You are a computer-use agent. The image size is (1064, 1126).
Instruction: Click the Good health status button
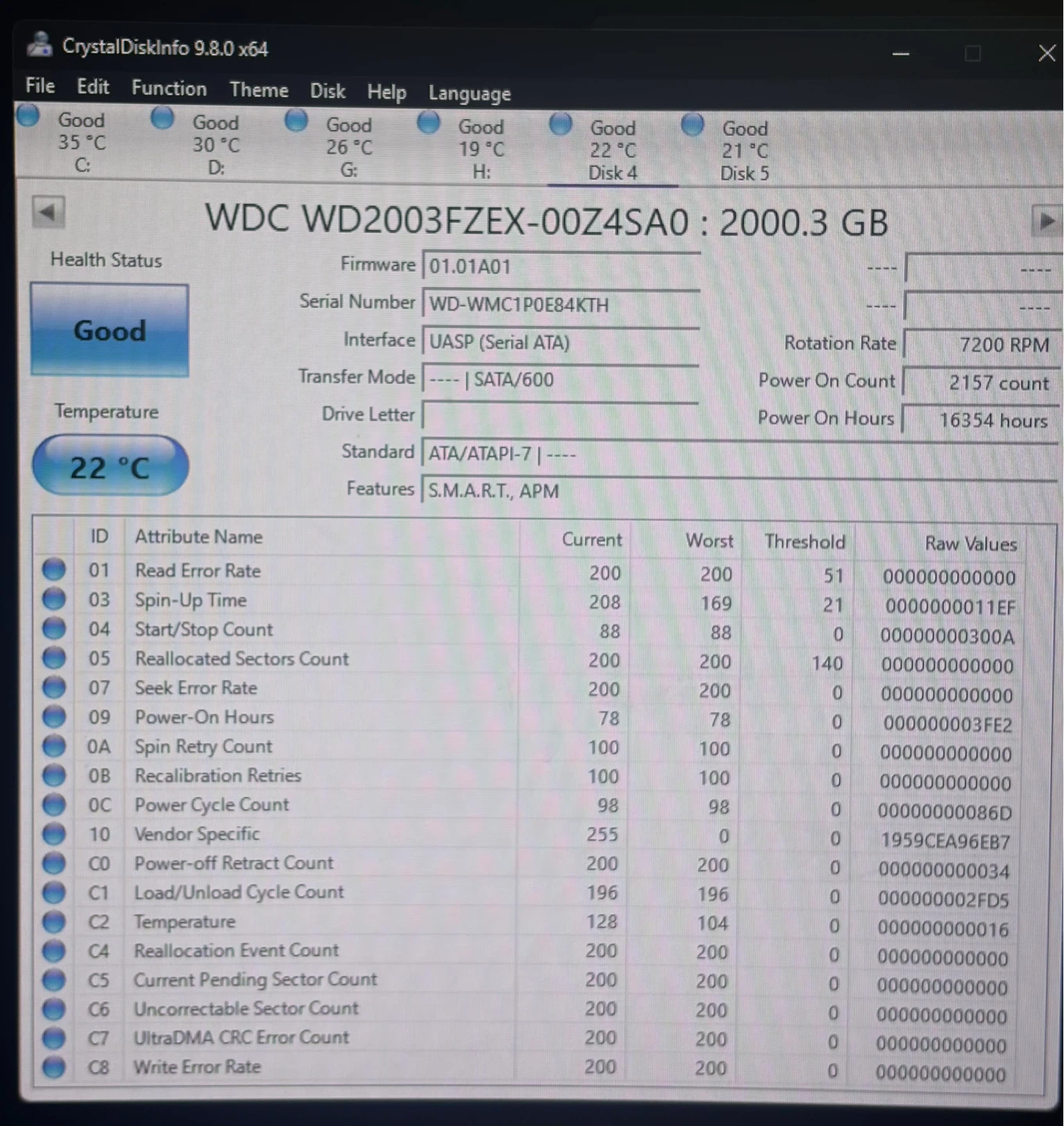point(109,331)
